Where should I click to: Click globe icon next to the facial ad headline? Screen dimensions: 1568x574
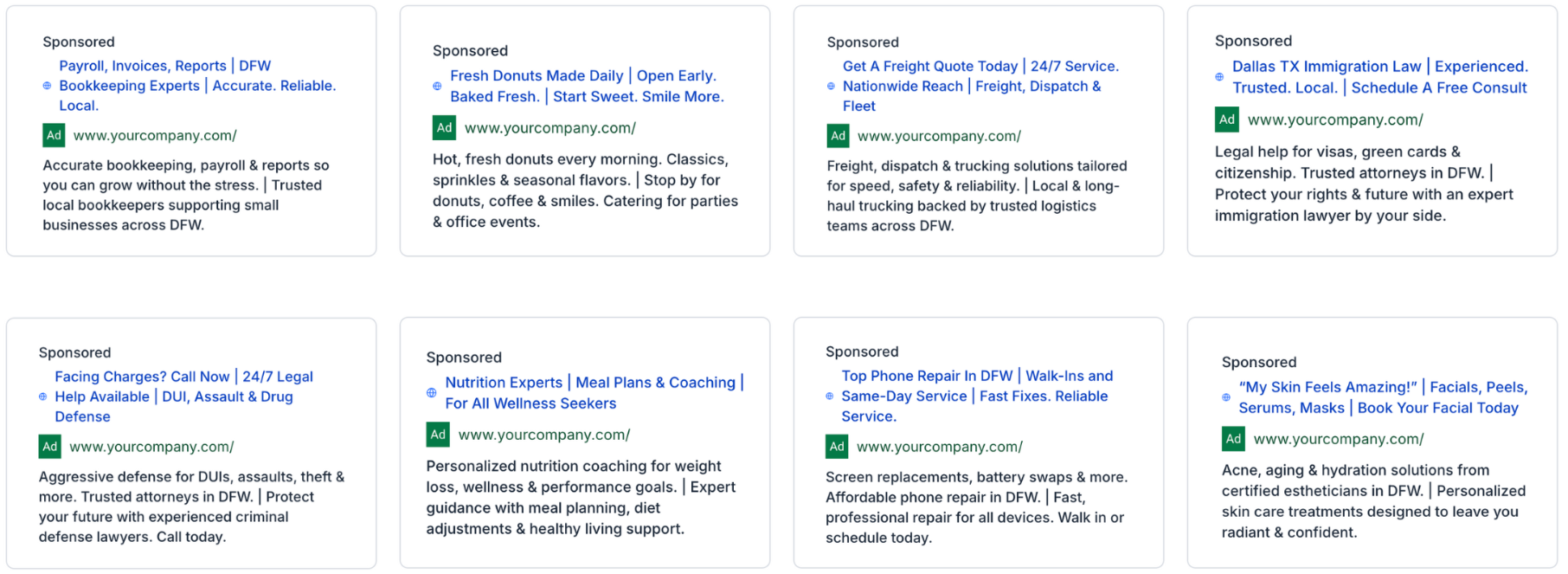tap(1225, 397)
